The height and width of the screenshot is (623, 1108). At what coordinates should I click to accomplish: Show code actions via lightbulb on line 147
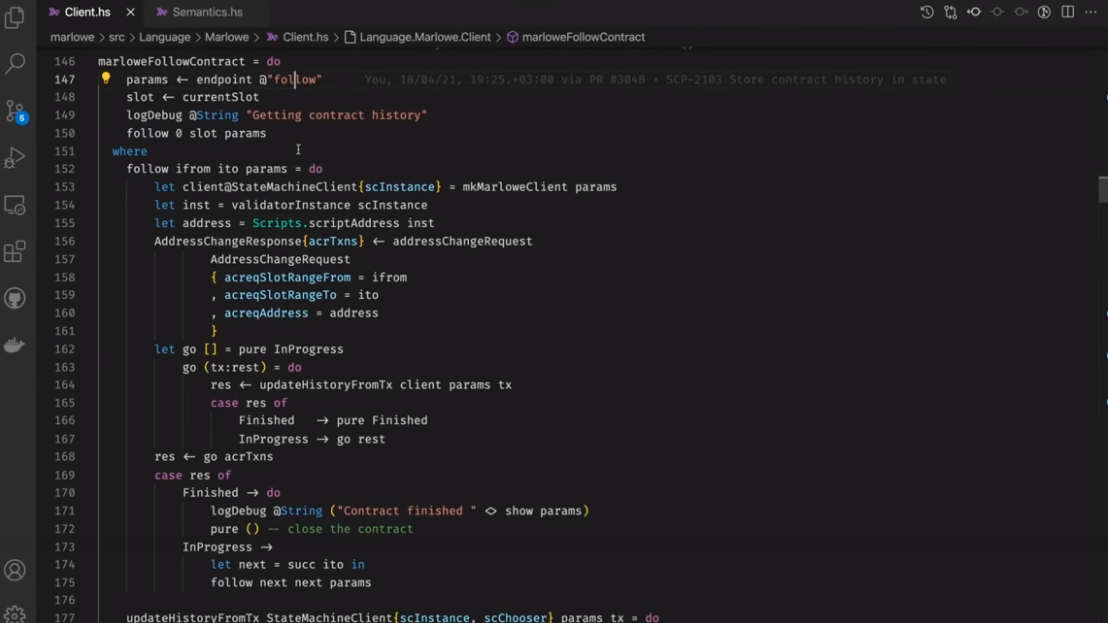(105, 78)
